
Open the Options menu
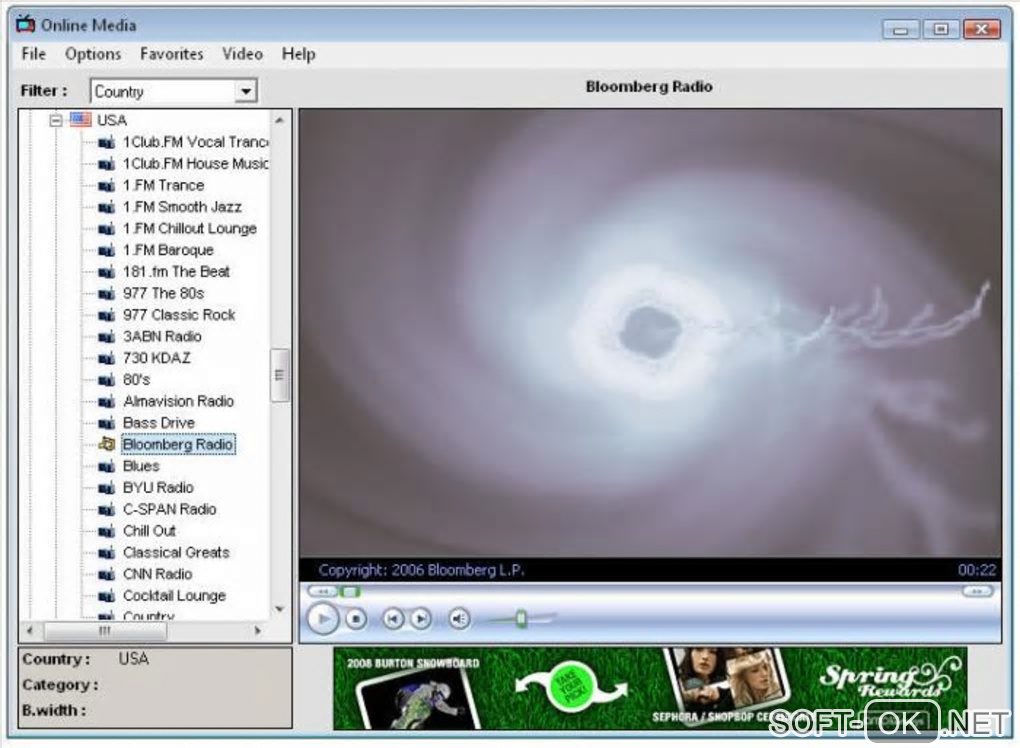(92, 54)
